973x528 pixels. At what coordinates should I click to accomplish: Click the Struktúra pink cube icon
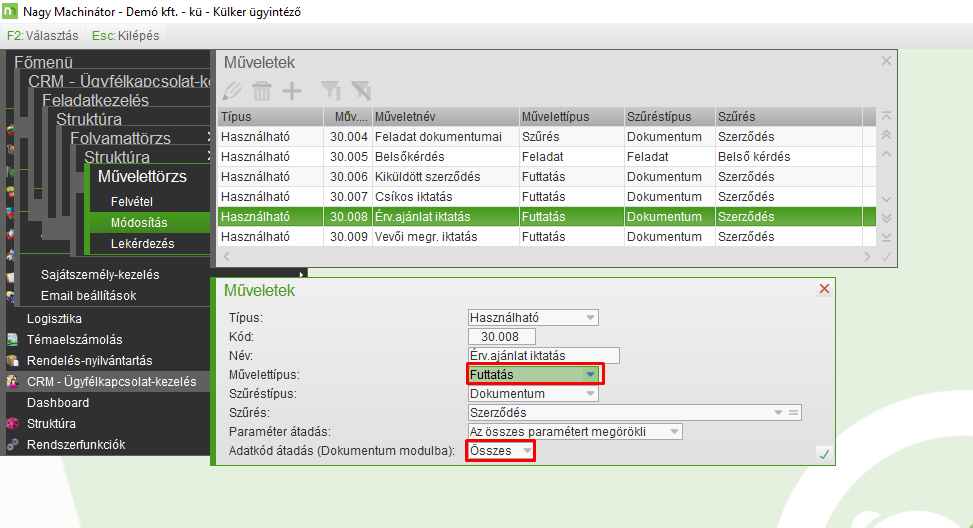click(12, 424)
